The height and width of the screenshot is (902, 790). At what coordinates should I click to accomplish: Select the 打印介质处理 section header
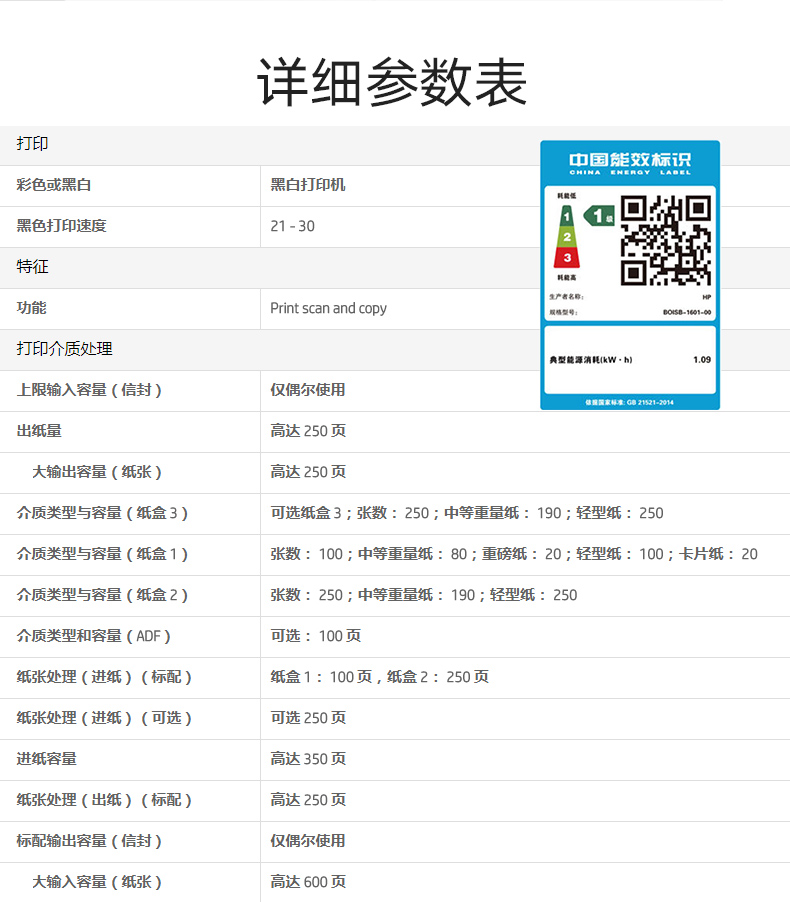(x=64, y=349)
